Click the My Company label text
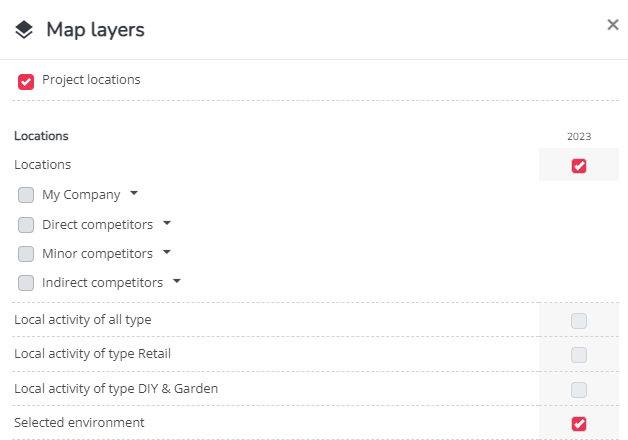 coord(81,195)
